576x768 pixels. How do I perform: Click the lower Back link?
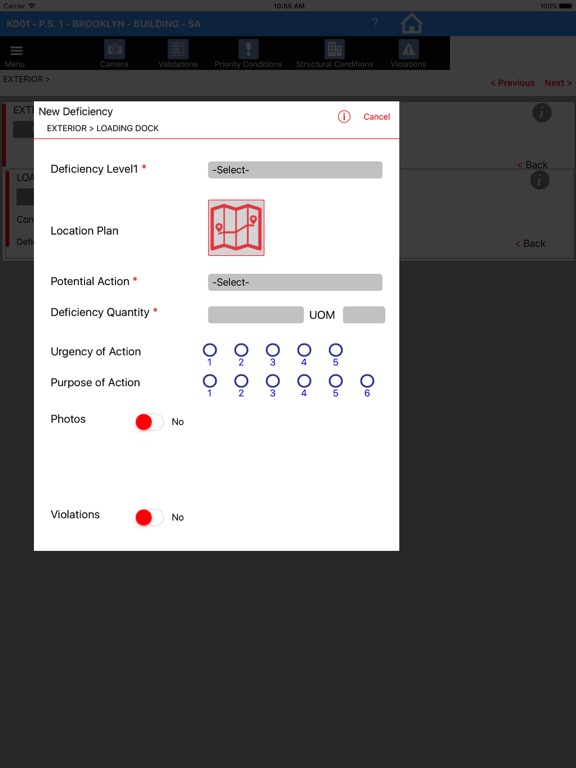pyautogui.click(x=530, y=243)
